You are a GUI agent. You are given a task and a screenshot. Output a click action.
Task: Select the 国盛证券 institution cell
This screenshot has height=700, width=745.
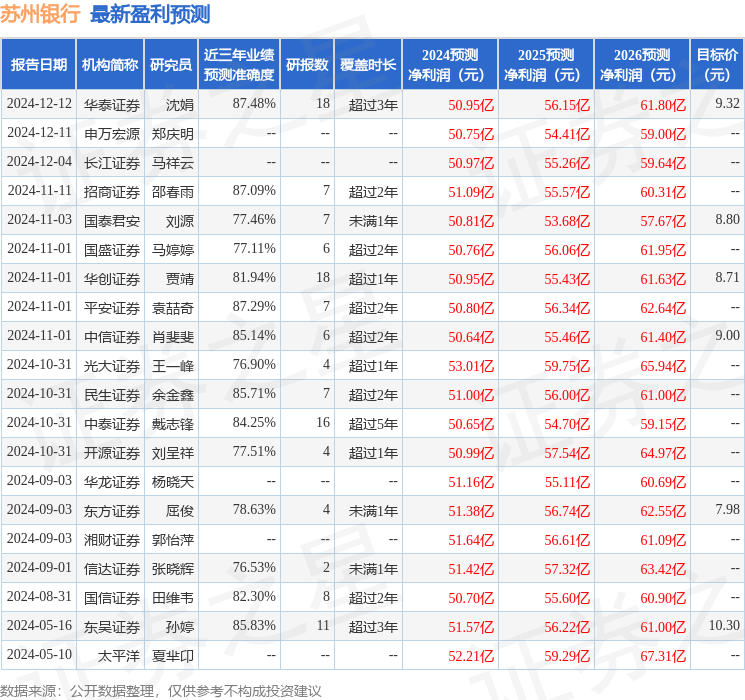[x=112, y=250]
